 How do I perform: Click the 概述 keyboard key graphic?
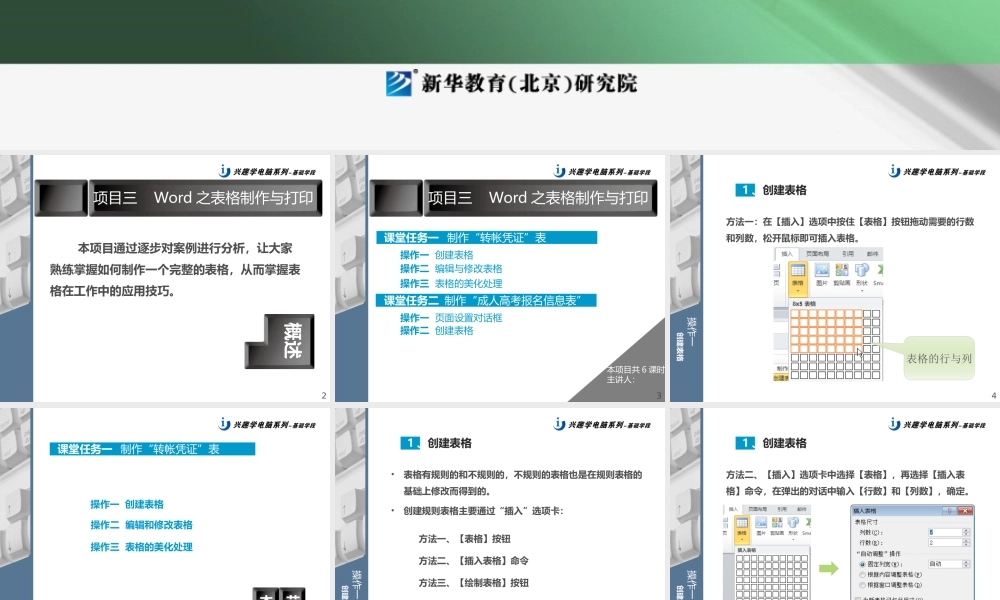click(280, 341)
